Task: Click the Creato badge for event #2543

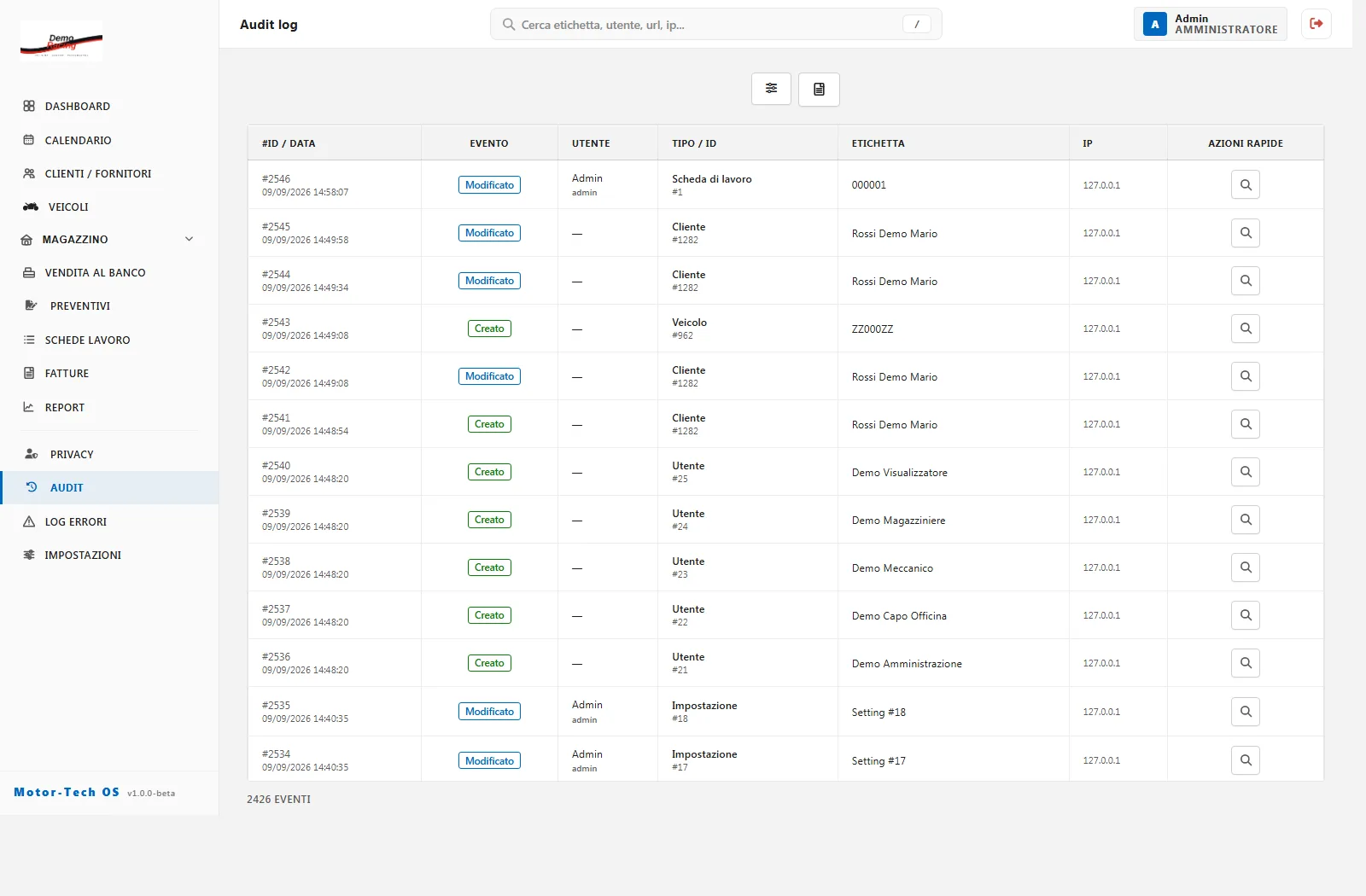Action: point(489,329)
